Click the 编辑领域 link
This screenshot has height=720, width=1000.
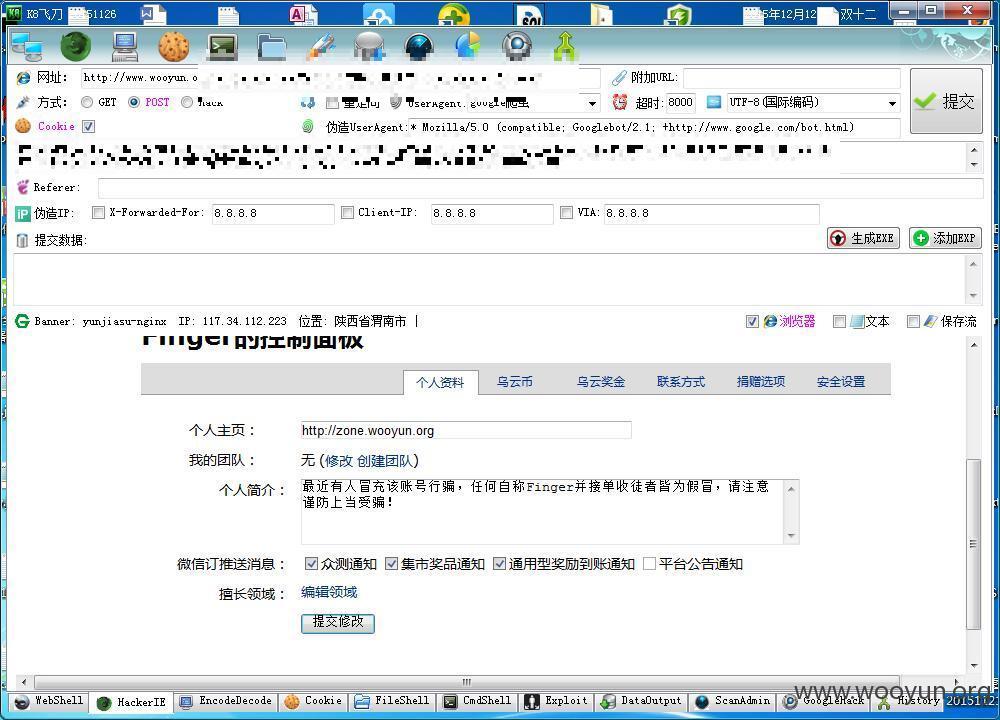click(329, 592)
